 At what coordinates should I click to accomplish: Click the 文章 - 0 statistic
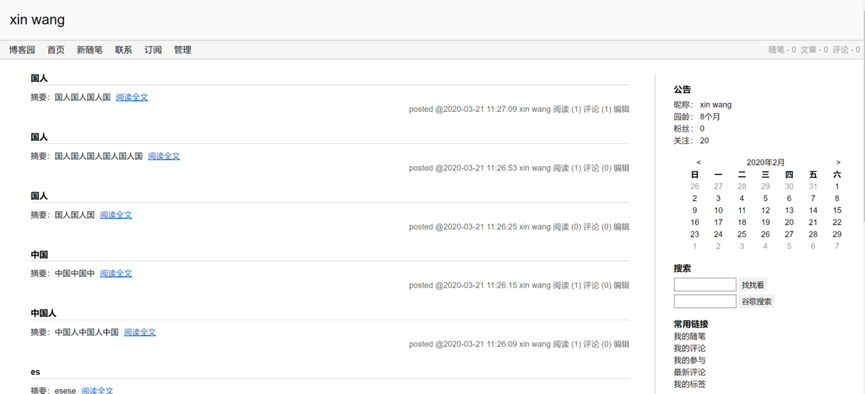815,50
